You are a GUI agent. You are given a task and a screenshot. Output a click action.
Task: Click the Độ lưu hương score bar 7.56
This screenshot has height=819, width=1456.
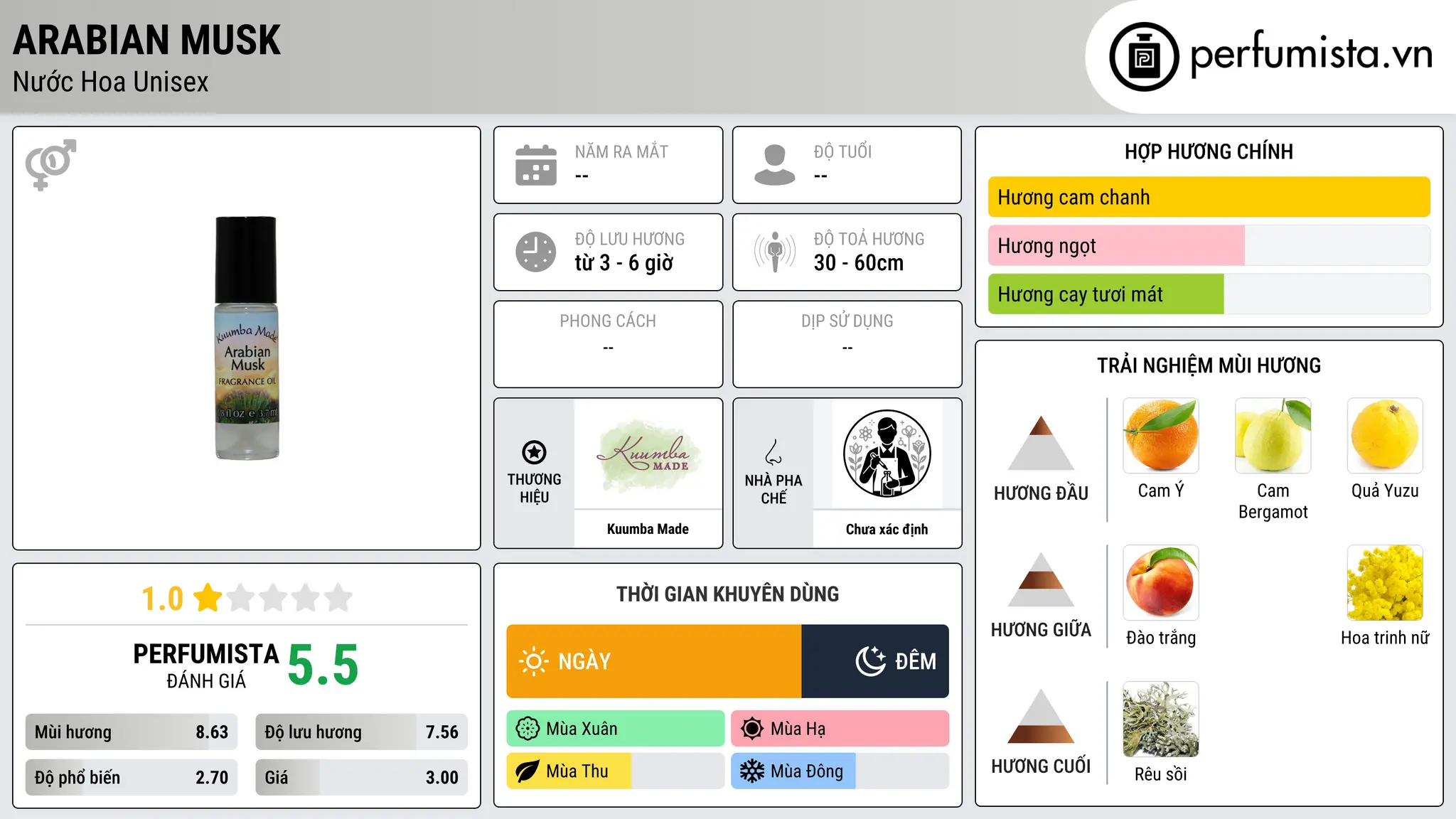tap(361, 732)
